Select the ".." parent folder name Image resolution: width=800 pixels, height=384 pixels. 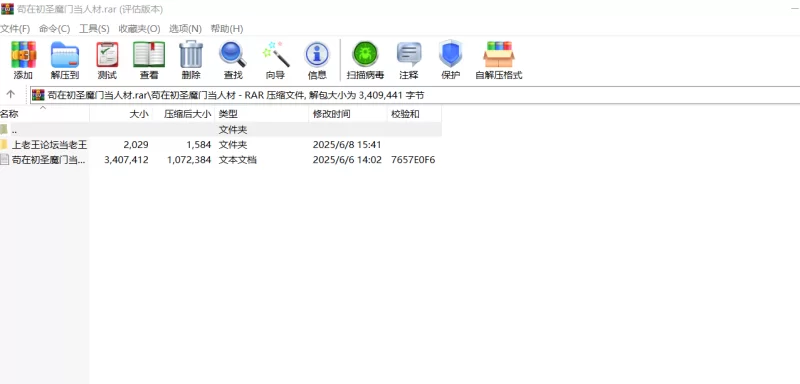point(15,130)
